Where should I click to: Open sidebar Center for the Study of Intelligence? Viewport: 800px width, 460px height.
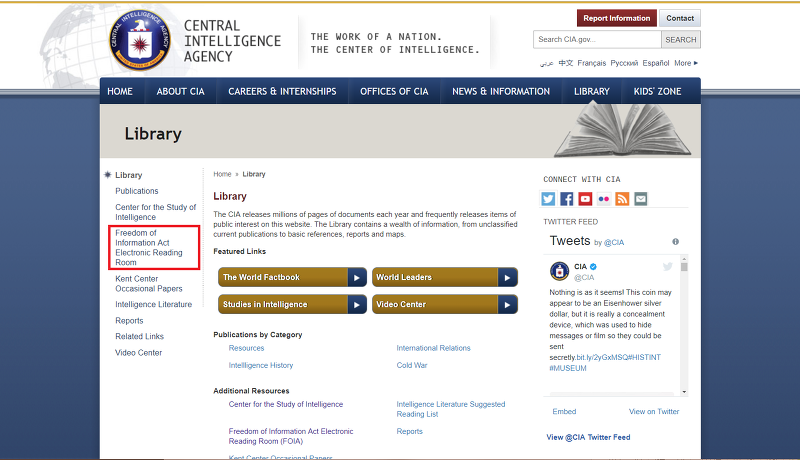pos(156,212)
